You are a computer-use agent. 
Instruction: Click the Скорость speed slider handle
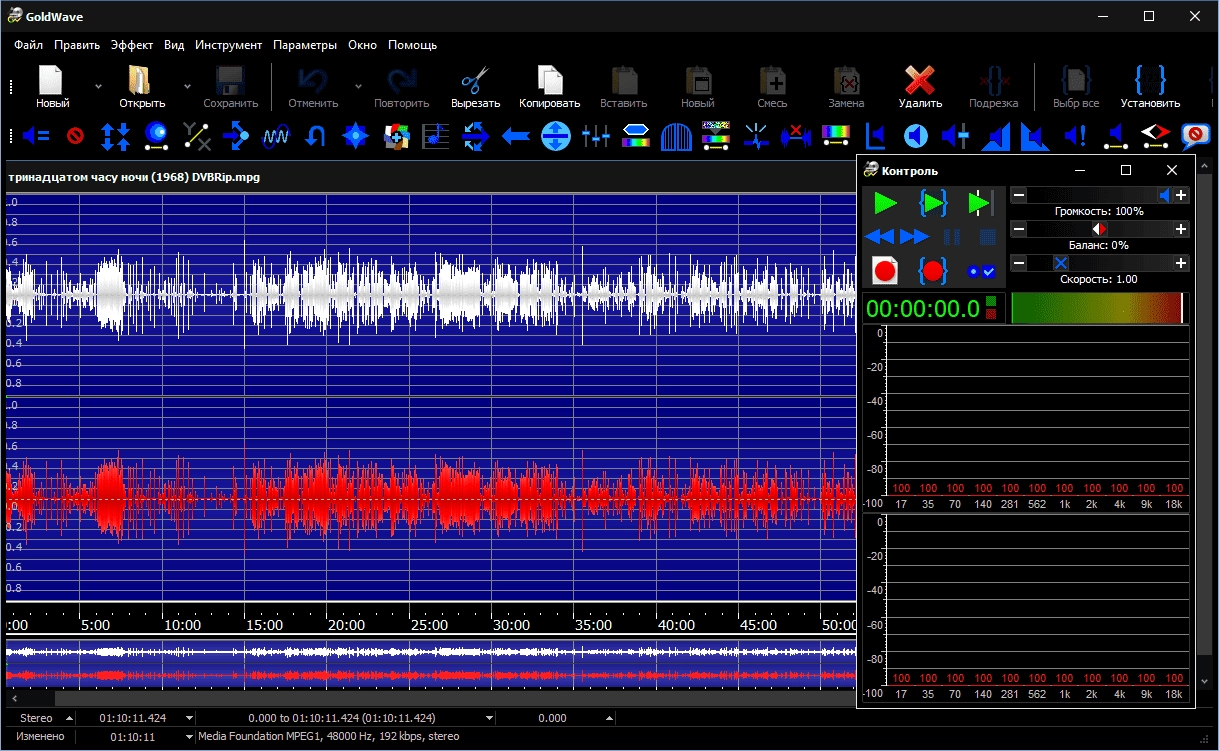pos(1061,263)
